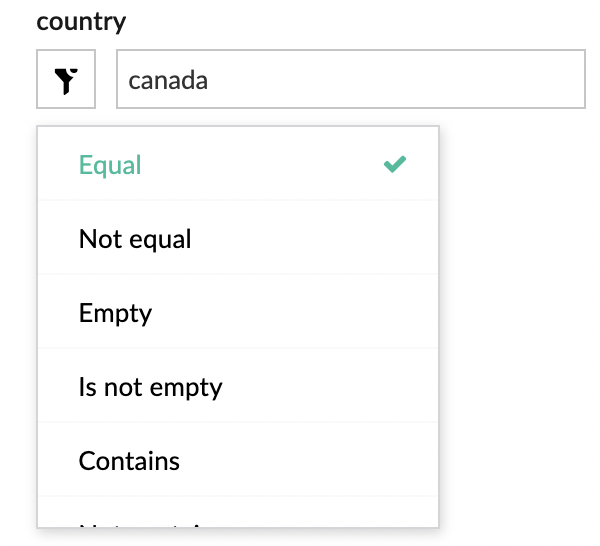The image size is (600, 546).
Task: Collapse the filter operator dropdown via funnel button
Action: tap(66, 80)
